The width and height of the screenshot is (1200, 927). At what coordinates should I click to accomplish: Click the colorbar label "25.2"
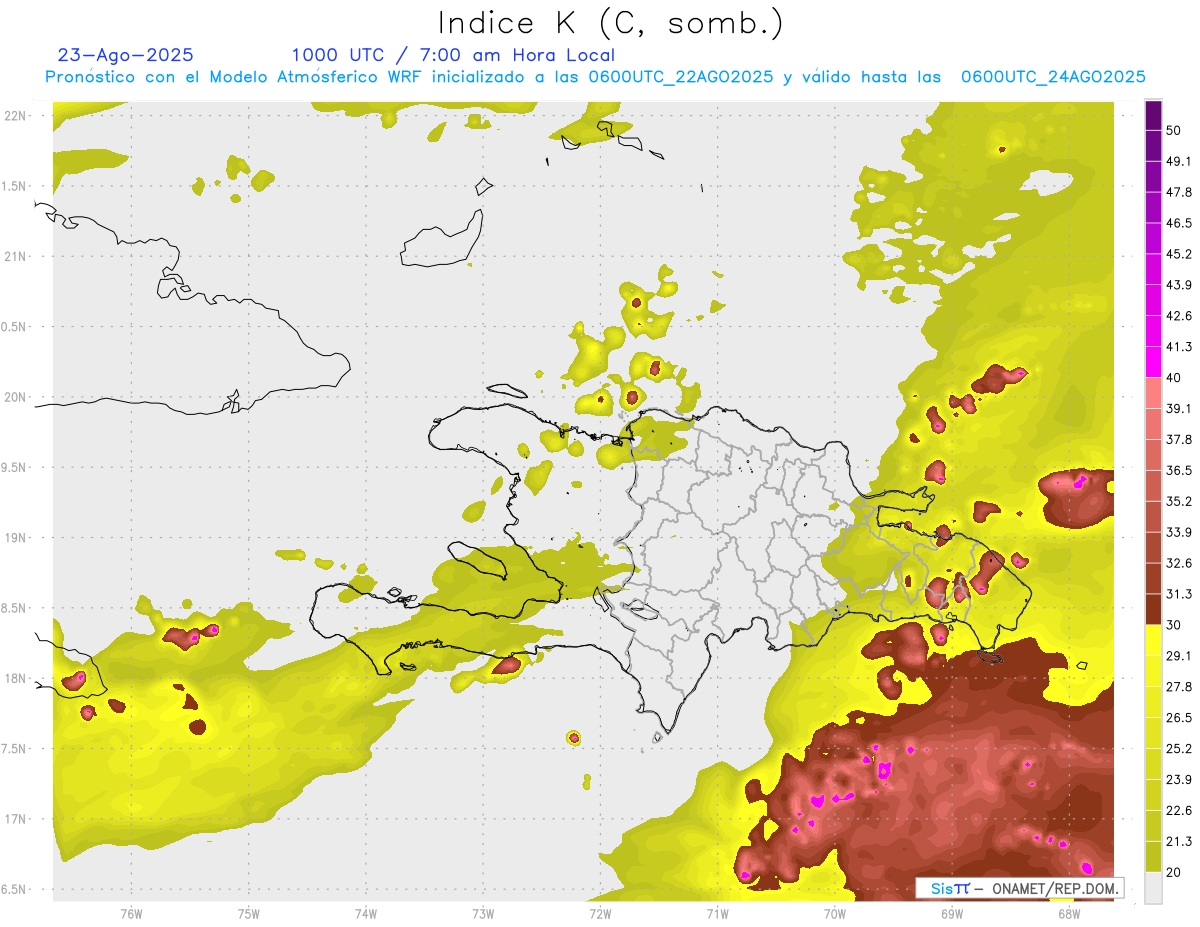(1179, 749)
